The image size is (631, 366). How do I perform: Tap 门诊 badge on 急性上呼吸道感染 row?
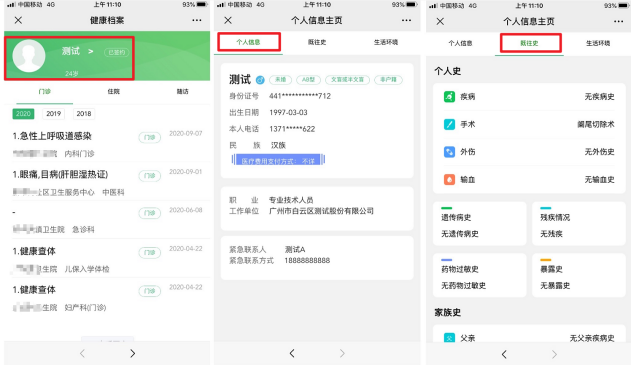pos(150,137)
